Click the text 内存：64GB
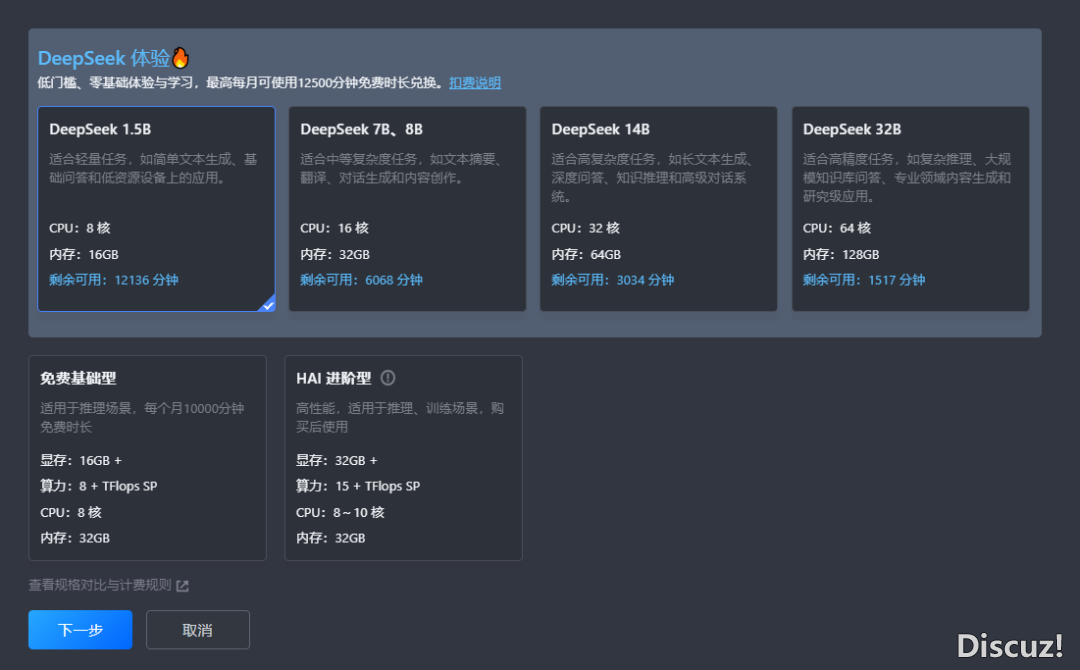Screen dimensions: 1080x670 [x=586, y=254]
